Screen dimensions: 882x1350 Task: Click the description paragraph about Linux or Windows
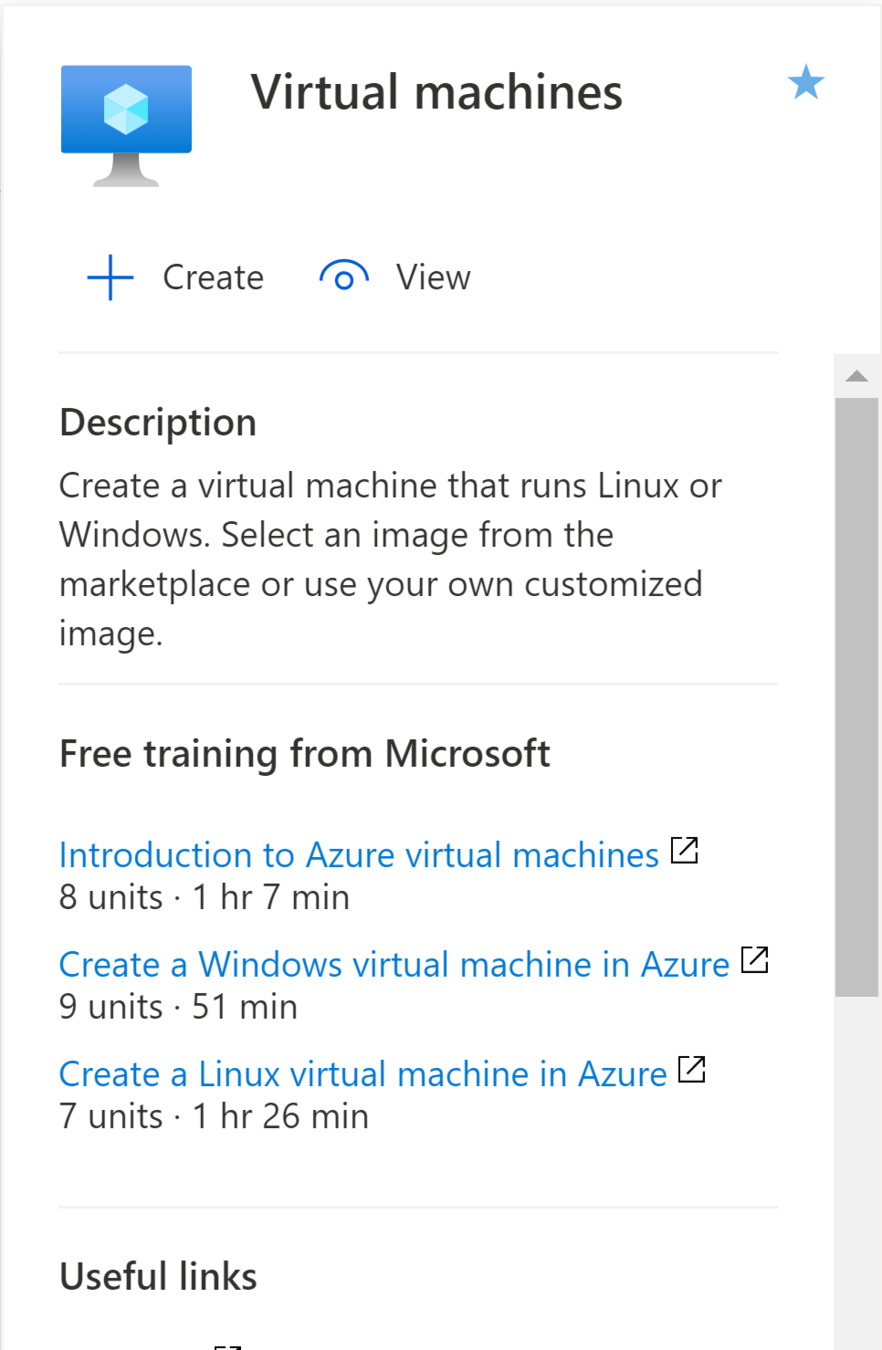[x=390, y=560]
